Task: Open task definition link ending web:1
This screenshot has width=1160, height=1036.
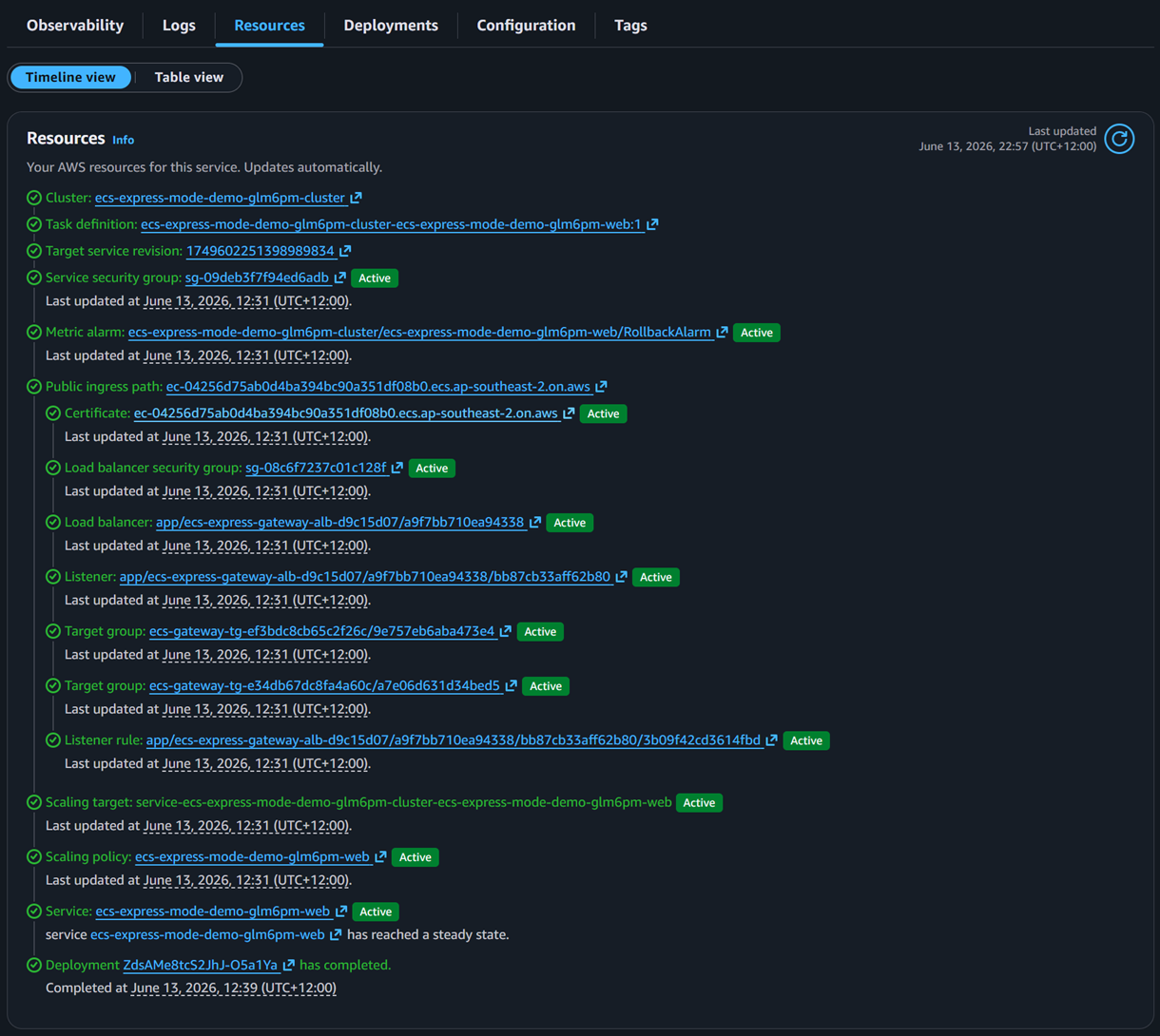Action: (391, 224)
